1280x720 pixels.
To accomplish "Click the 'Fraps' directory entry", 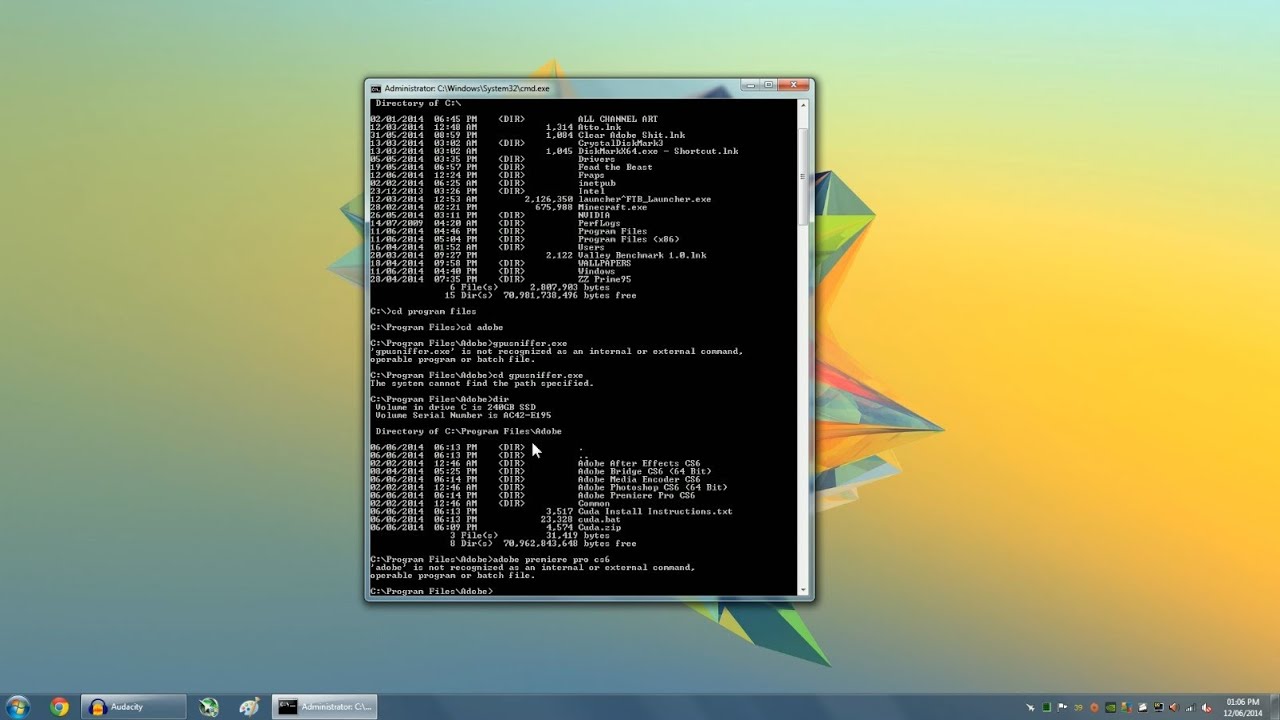I will (593, 175).
